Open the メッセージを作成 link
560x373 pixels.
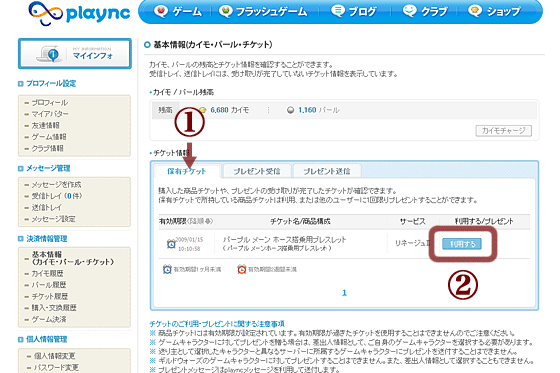tap(56, 185)
